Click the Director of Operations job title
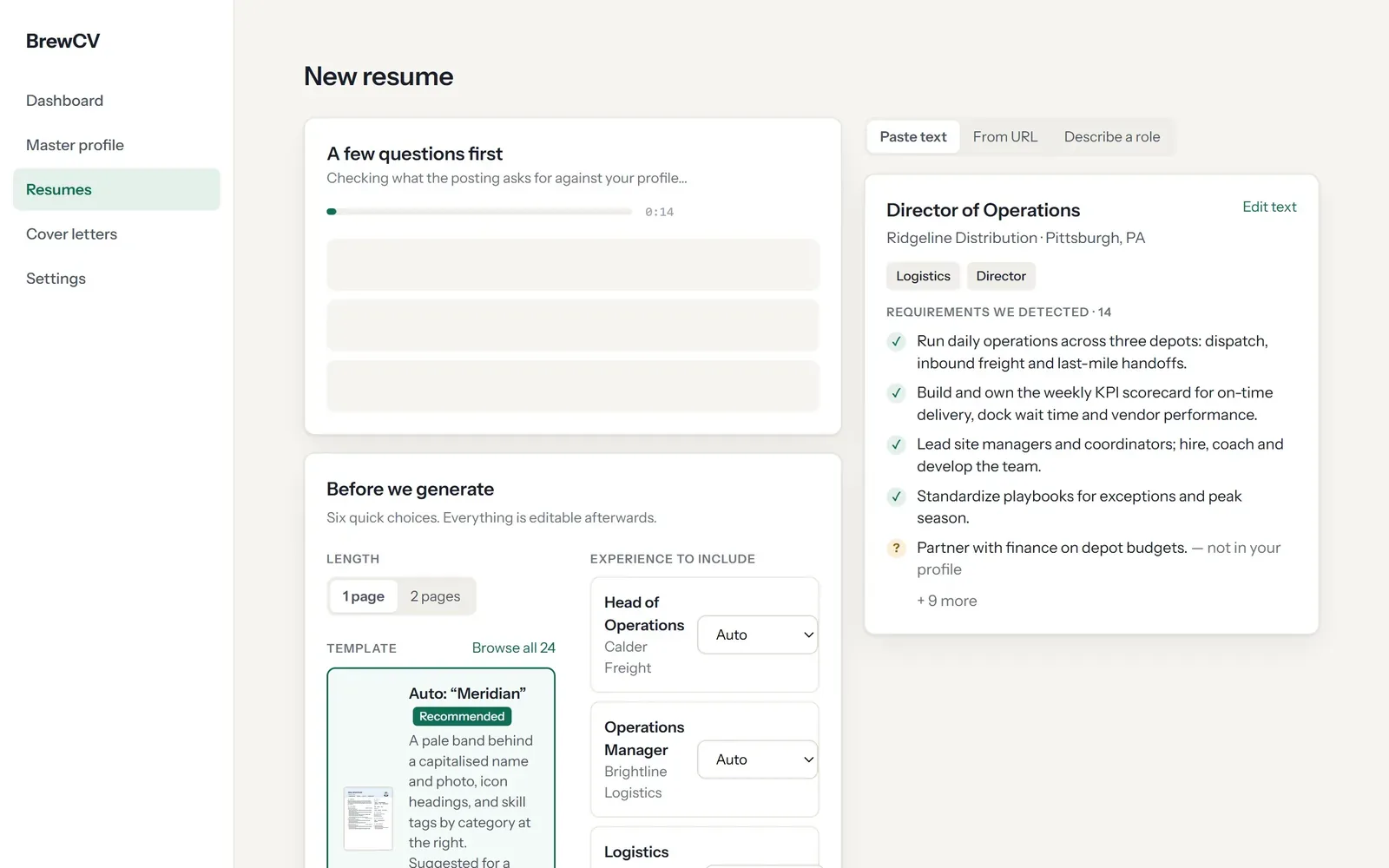 (x=983, y=210)
